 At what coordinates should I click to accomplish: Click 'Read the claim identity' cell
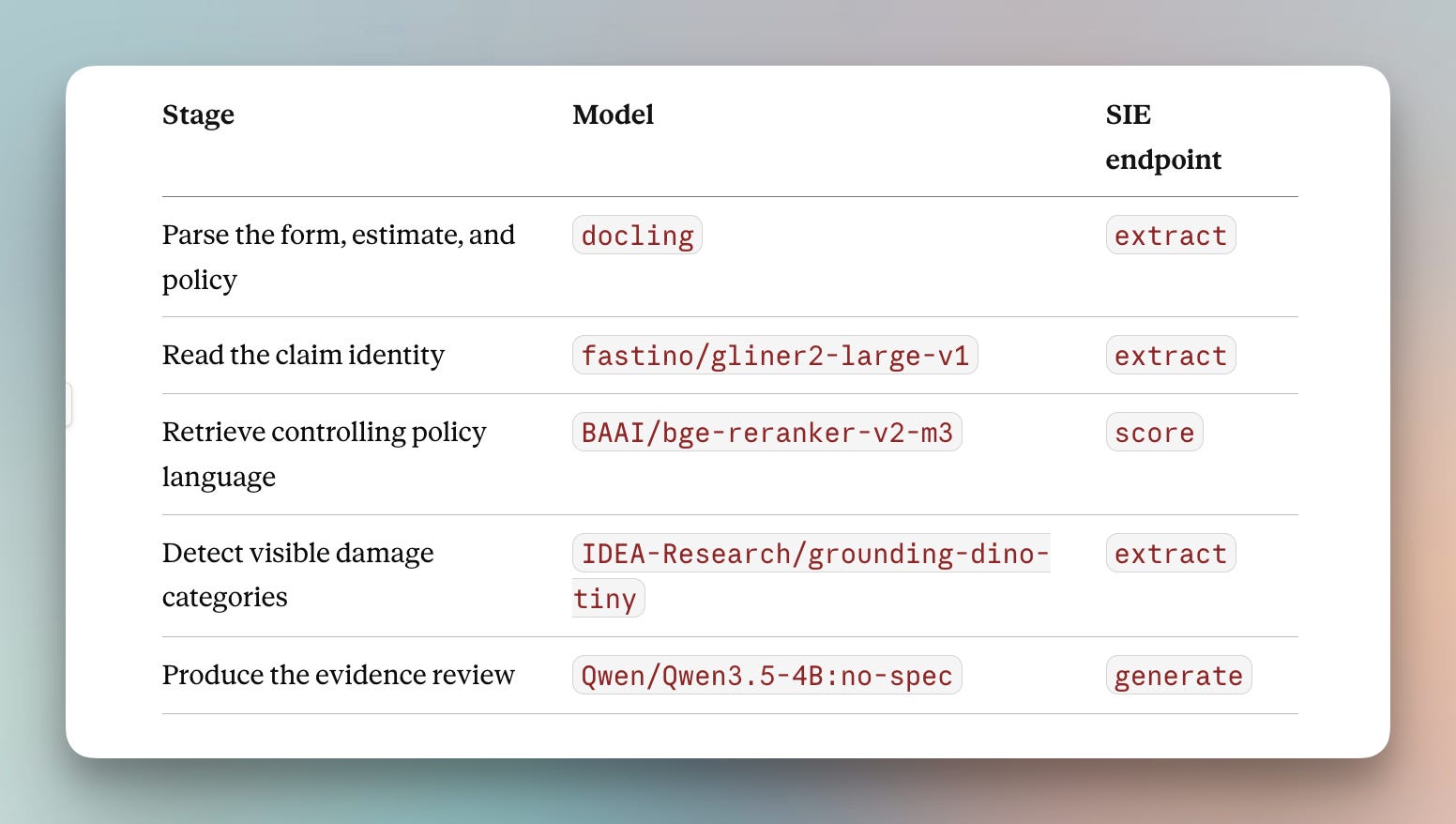(303, 355)
